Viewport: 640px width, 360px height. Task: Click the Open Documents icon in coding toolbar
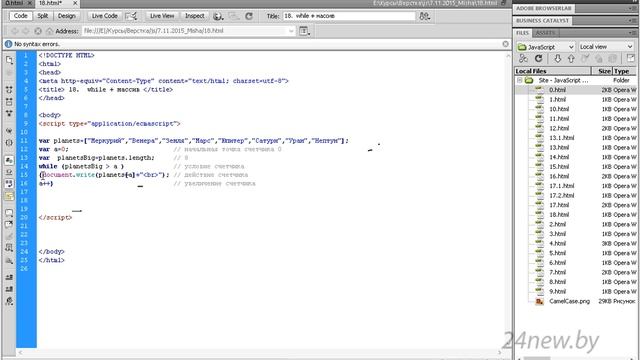tap(9, 60)
